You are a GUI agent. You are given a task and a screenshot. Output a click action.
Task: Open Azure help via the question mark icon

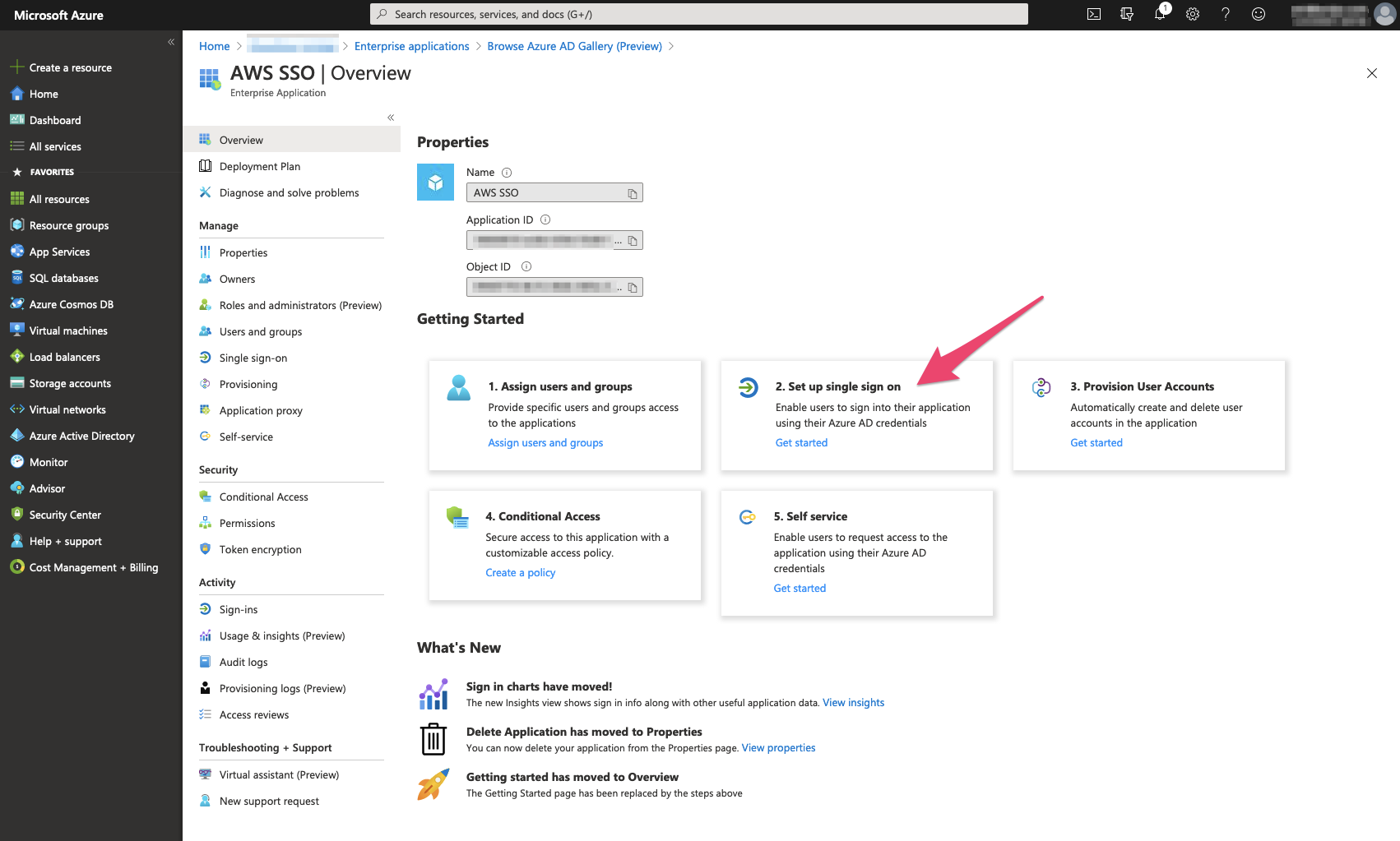pyautogui.click(x=1225, y=14)
